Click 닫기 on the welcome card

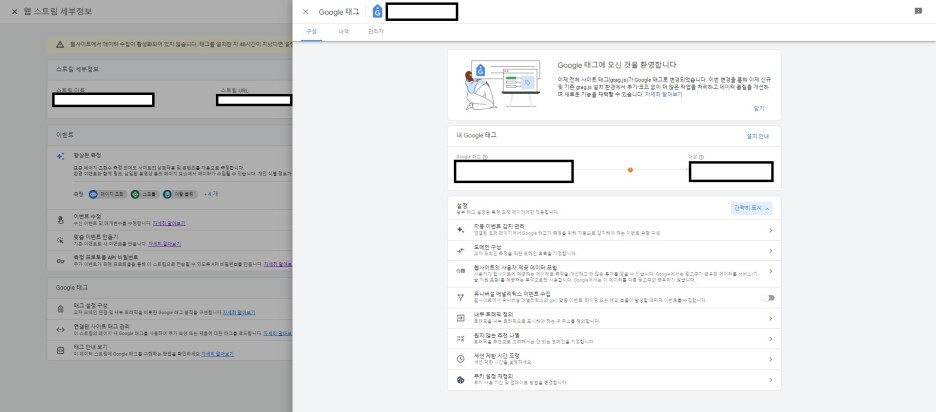coord(759,109)
